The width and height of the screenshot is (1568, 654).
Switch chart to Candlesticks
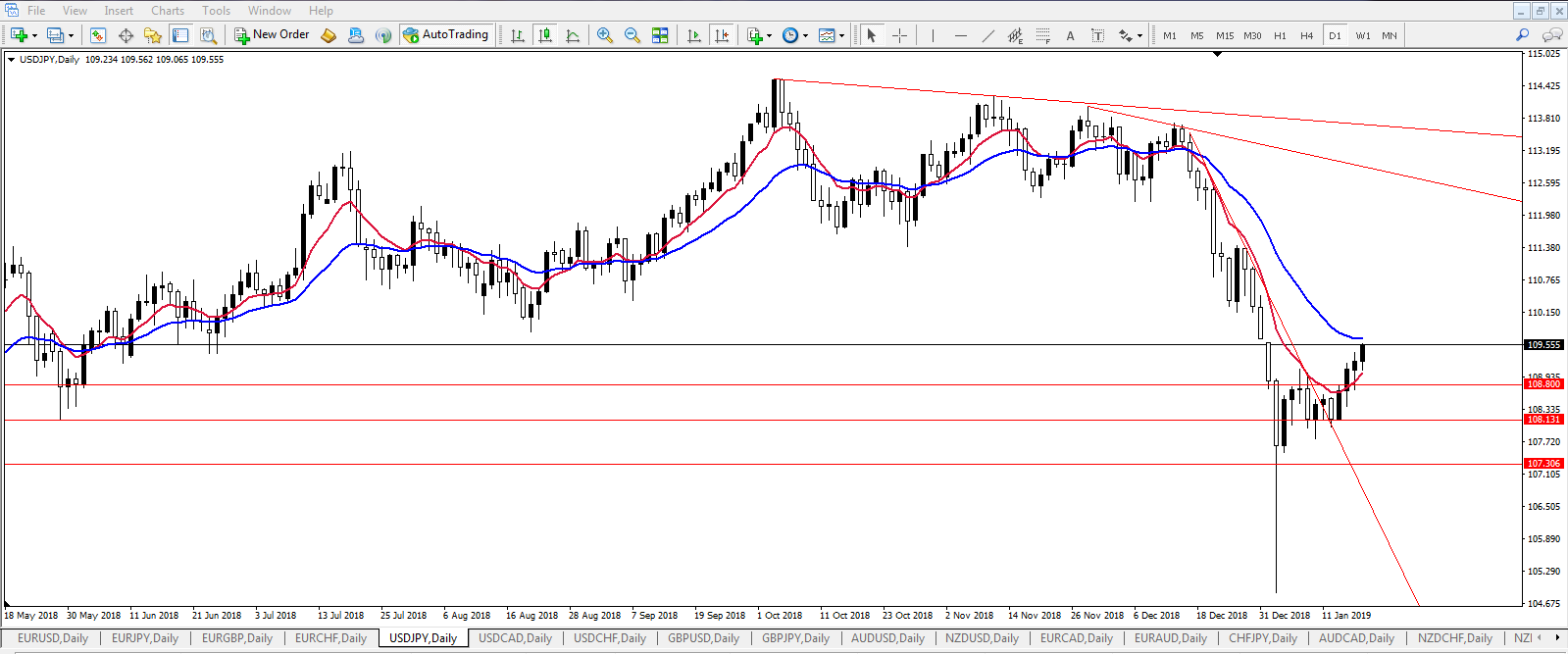545,35
